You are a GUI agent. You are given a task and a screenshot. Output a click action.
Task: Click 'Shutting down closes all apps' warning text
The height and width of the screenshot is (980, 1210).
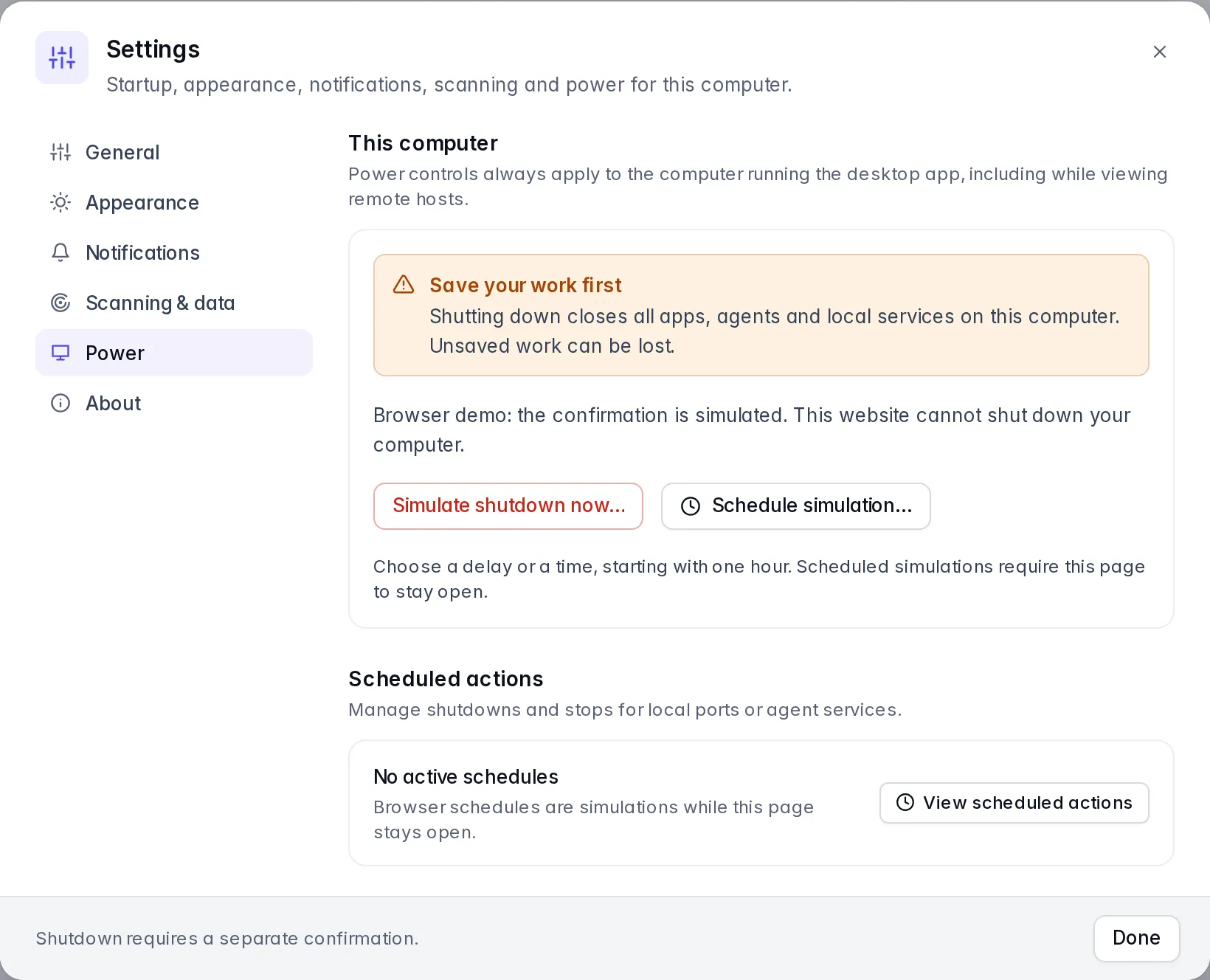click(x=775, y=331)
